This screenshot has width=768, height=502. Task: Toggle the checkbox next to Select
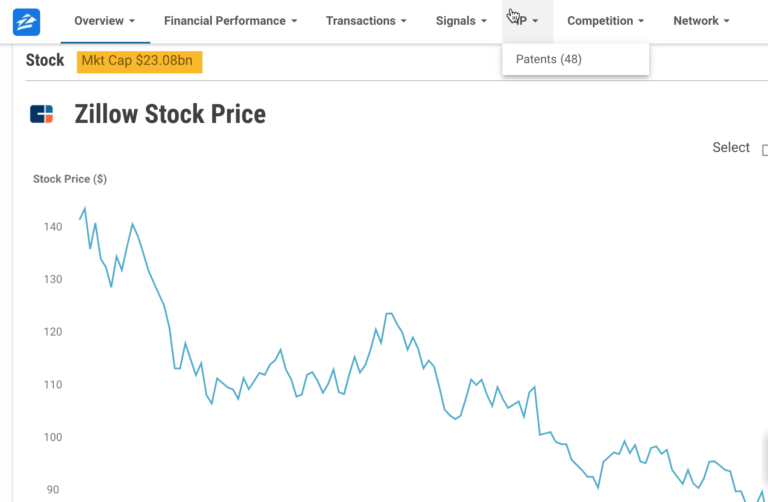click(x=765, y=150)
